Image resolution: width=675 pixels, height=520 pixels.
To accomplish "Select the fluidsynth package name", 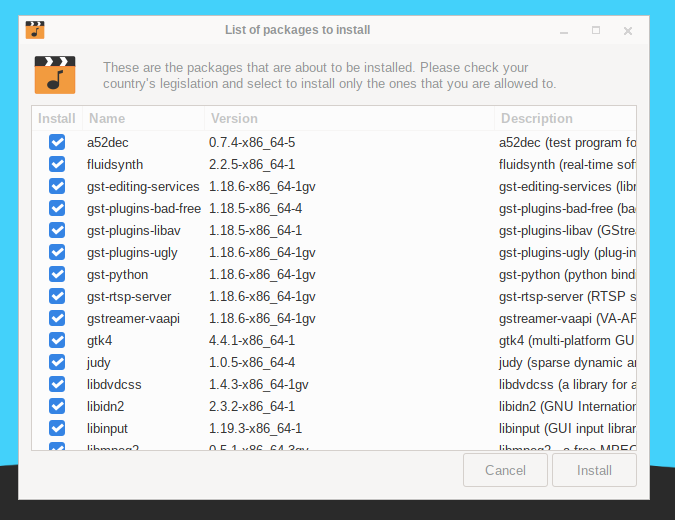I will (x=115, y=164).
